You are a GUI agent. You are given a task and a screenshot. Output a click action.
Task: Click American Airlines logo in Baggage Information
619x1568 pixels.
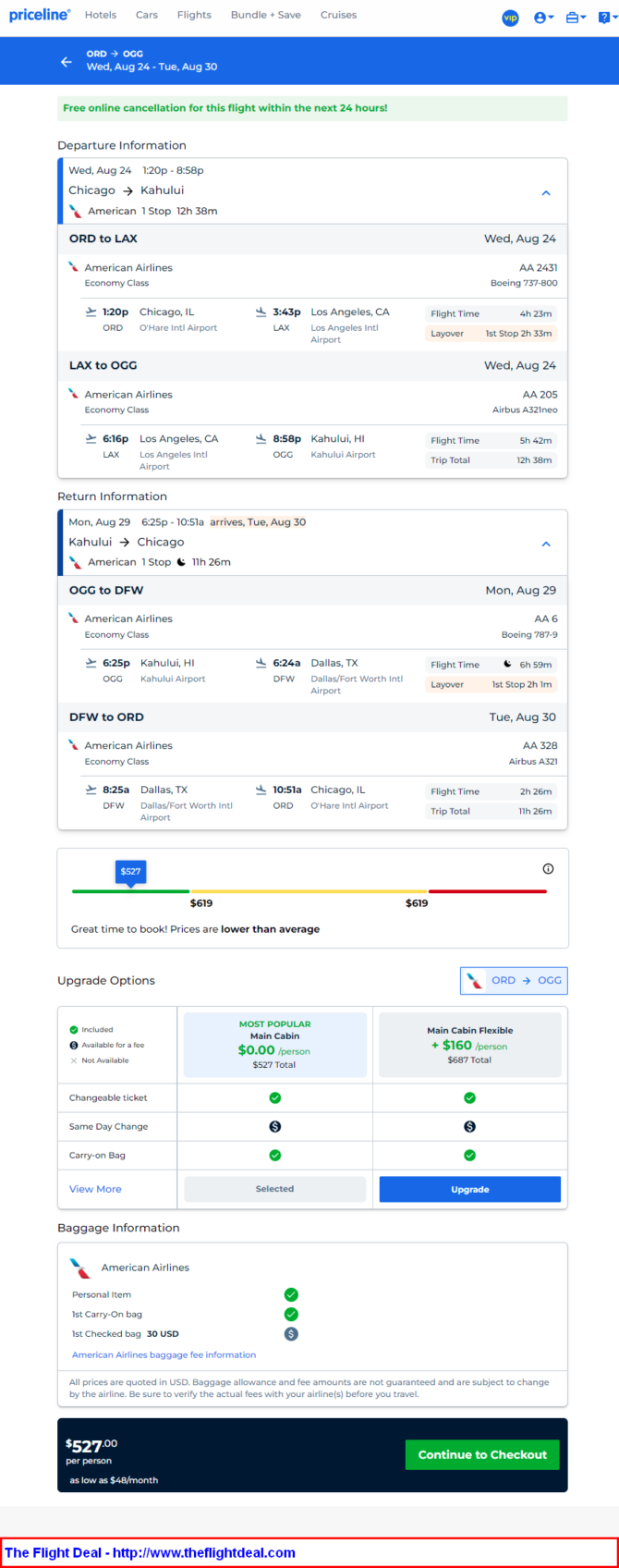[80, 1268]
